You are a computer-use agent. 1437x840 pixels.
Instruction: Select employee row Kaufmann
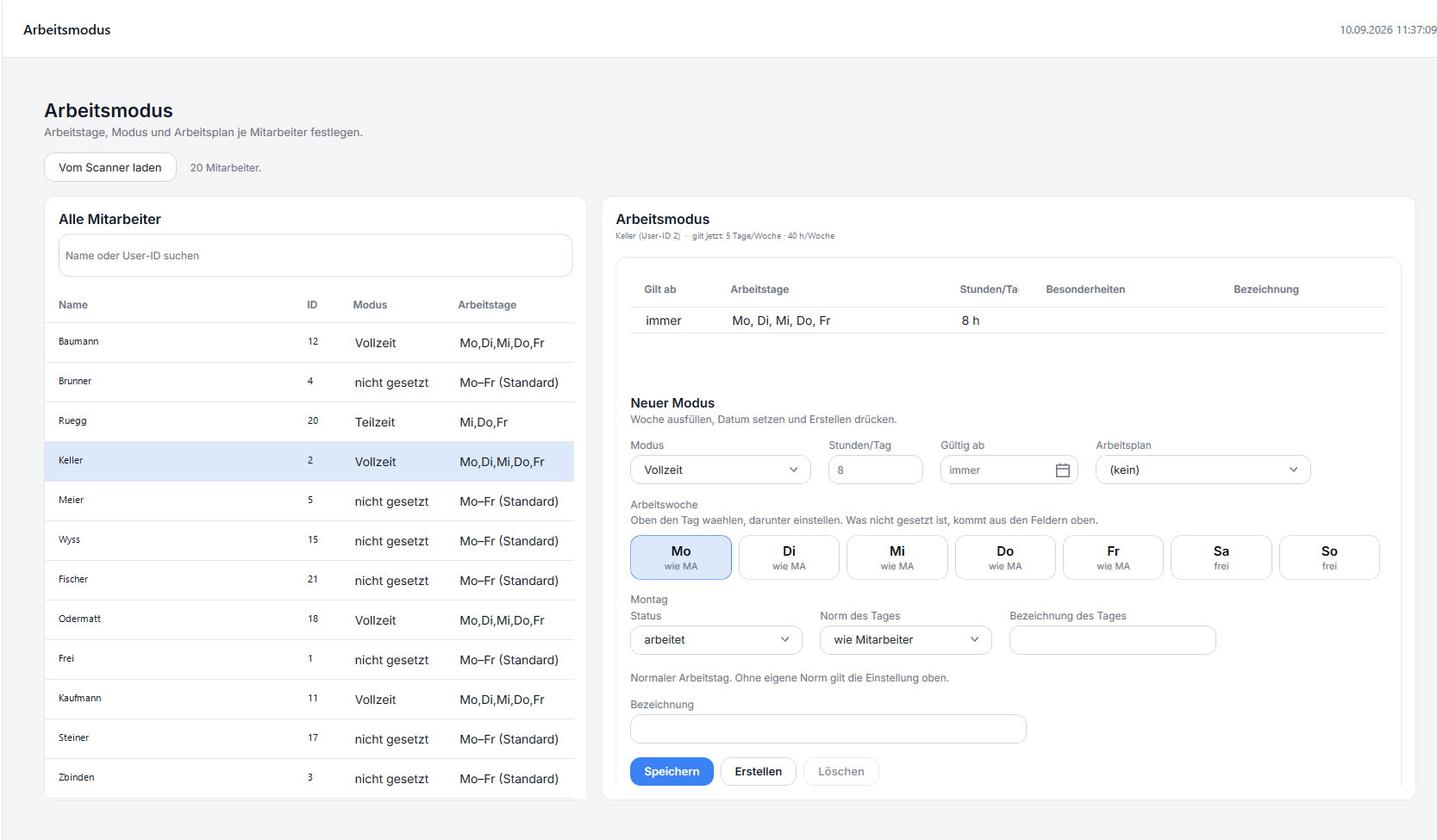[x=309, y=700]
